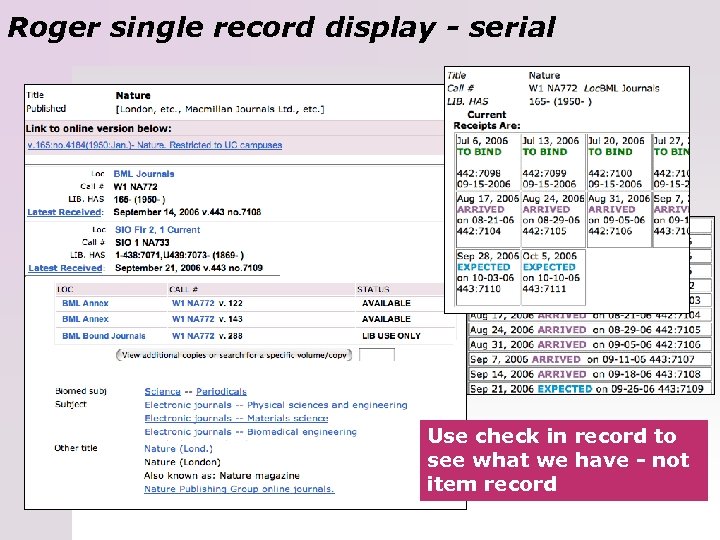Select BML Annex link in v. 143 row

point(85,319)
